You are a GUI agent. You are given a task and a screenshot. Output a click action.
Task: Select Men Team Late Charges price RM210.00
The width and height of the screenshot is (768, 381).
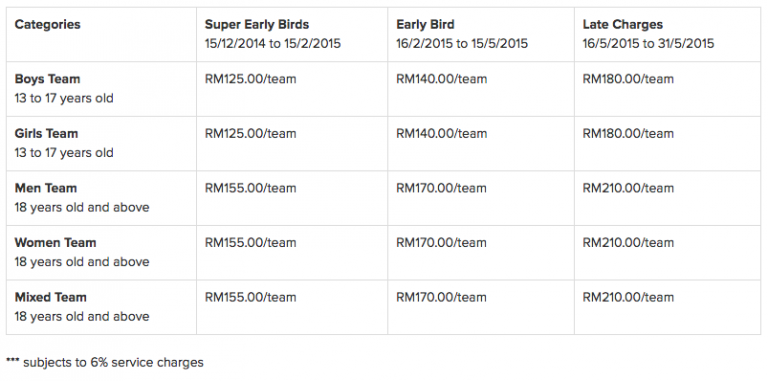click(628, 188)
